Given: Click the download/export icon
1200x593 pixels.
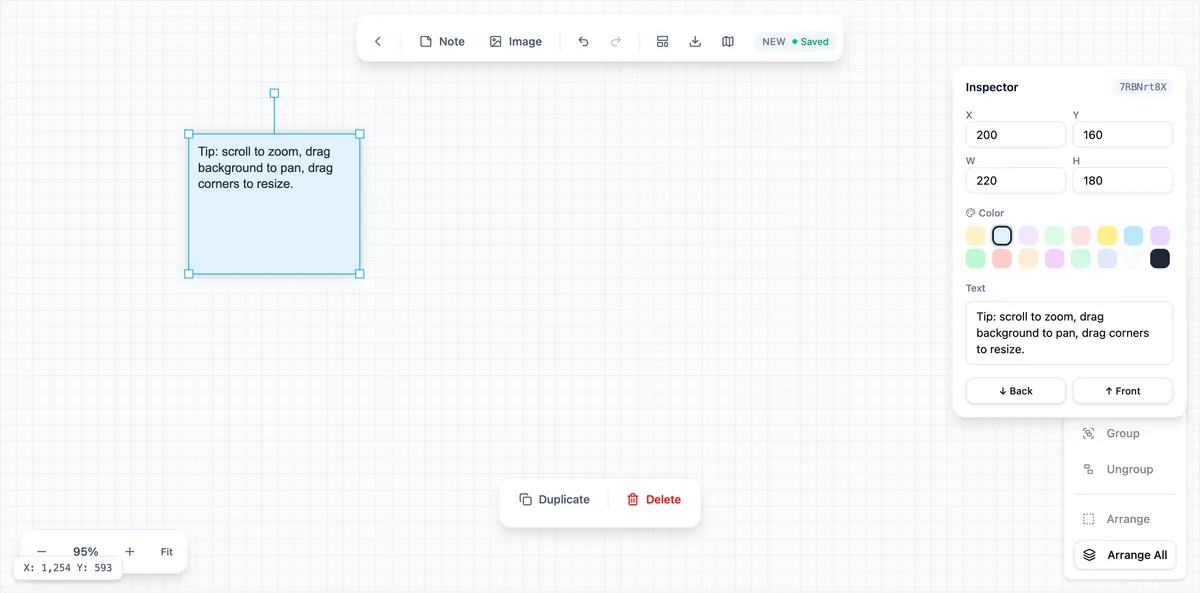Looking at the screenshot, I should (695, 42).
